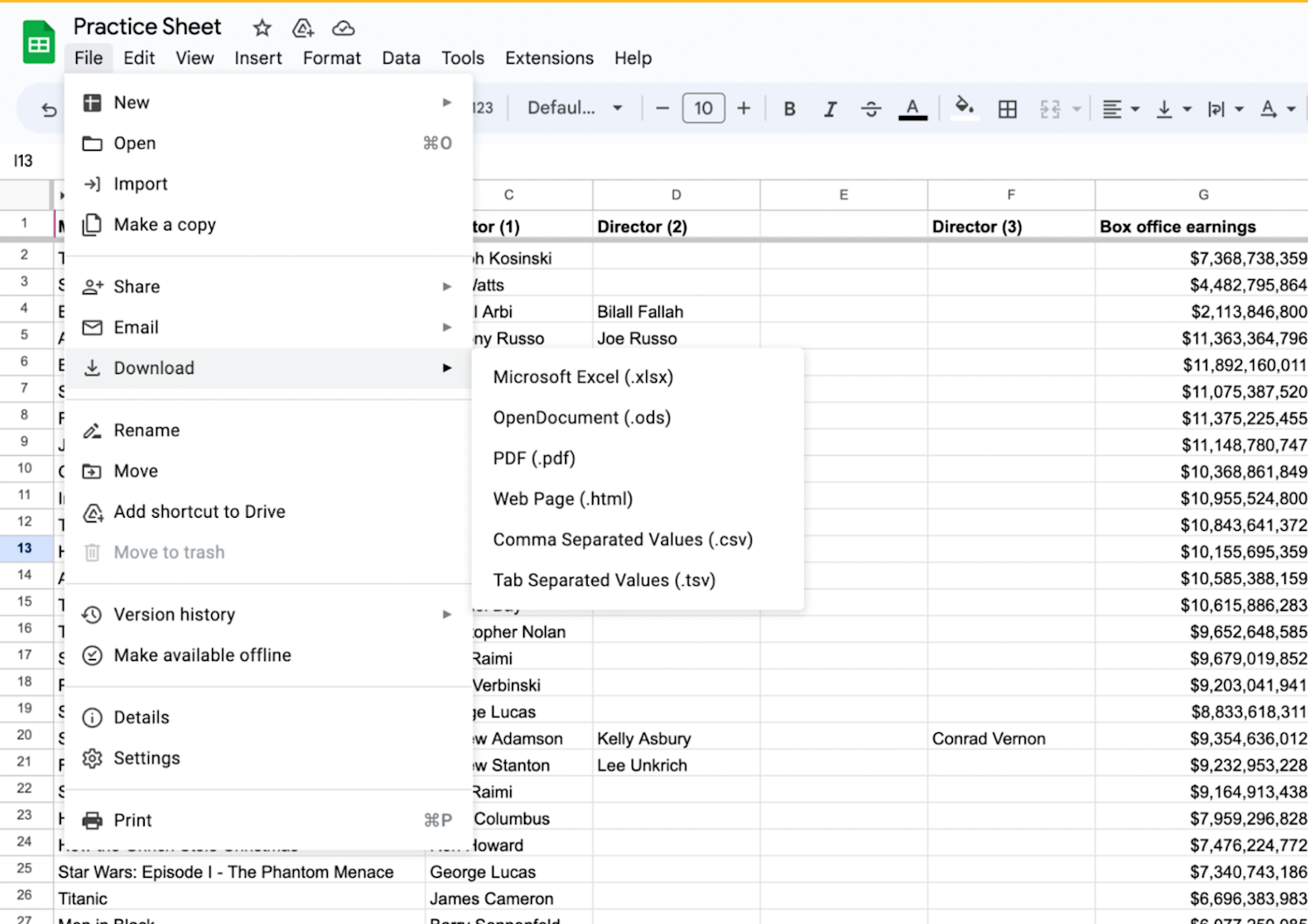The image size is (1308, 924).
Task: Choose Print from File menu
Action: point(269,820)
